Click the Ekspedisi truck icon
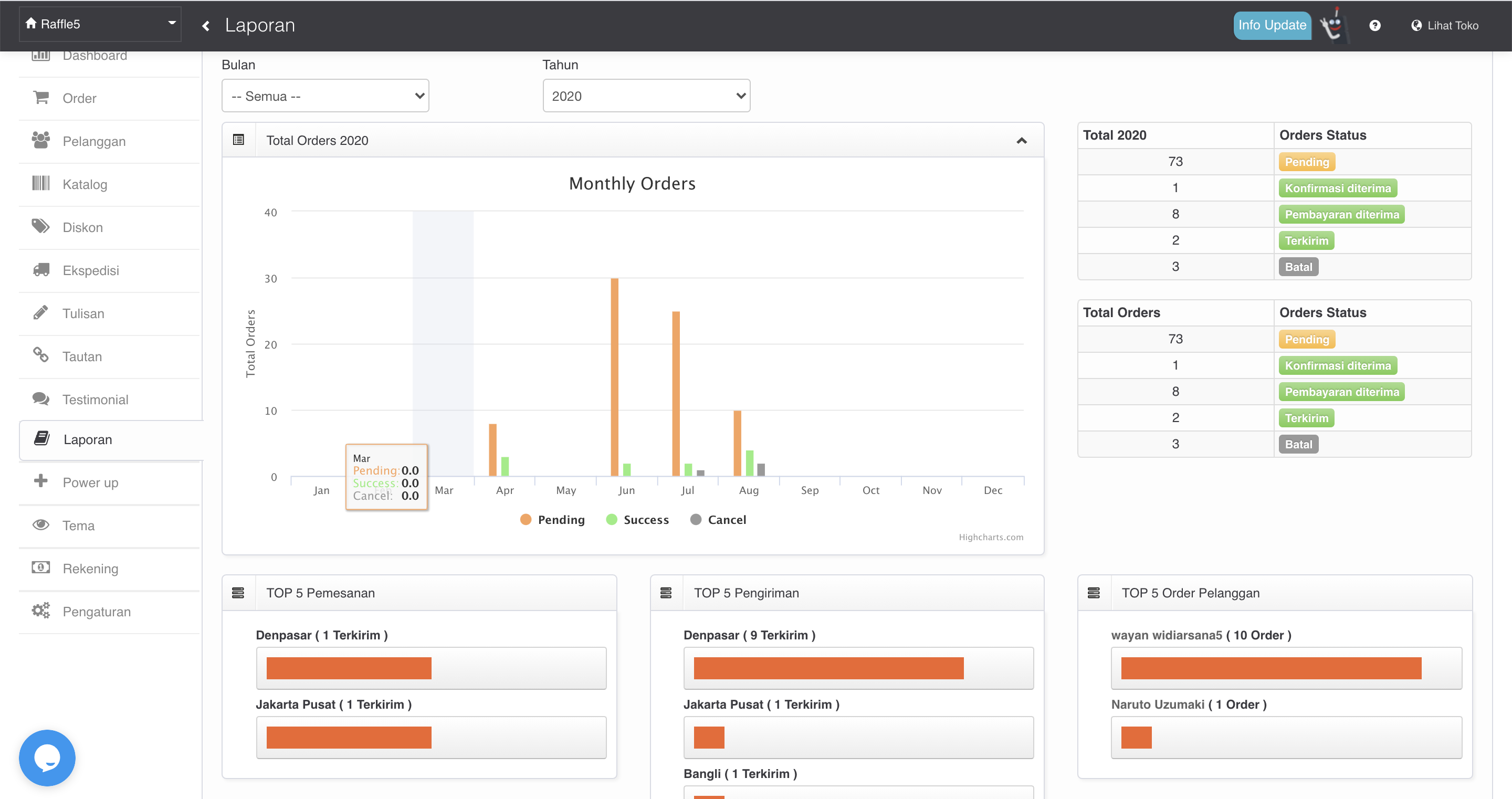The height and width of the screenshot is (799, 1512). [x=40, y=270]
